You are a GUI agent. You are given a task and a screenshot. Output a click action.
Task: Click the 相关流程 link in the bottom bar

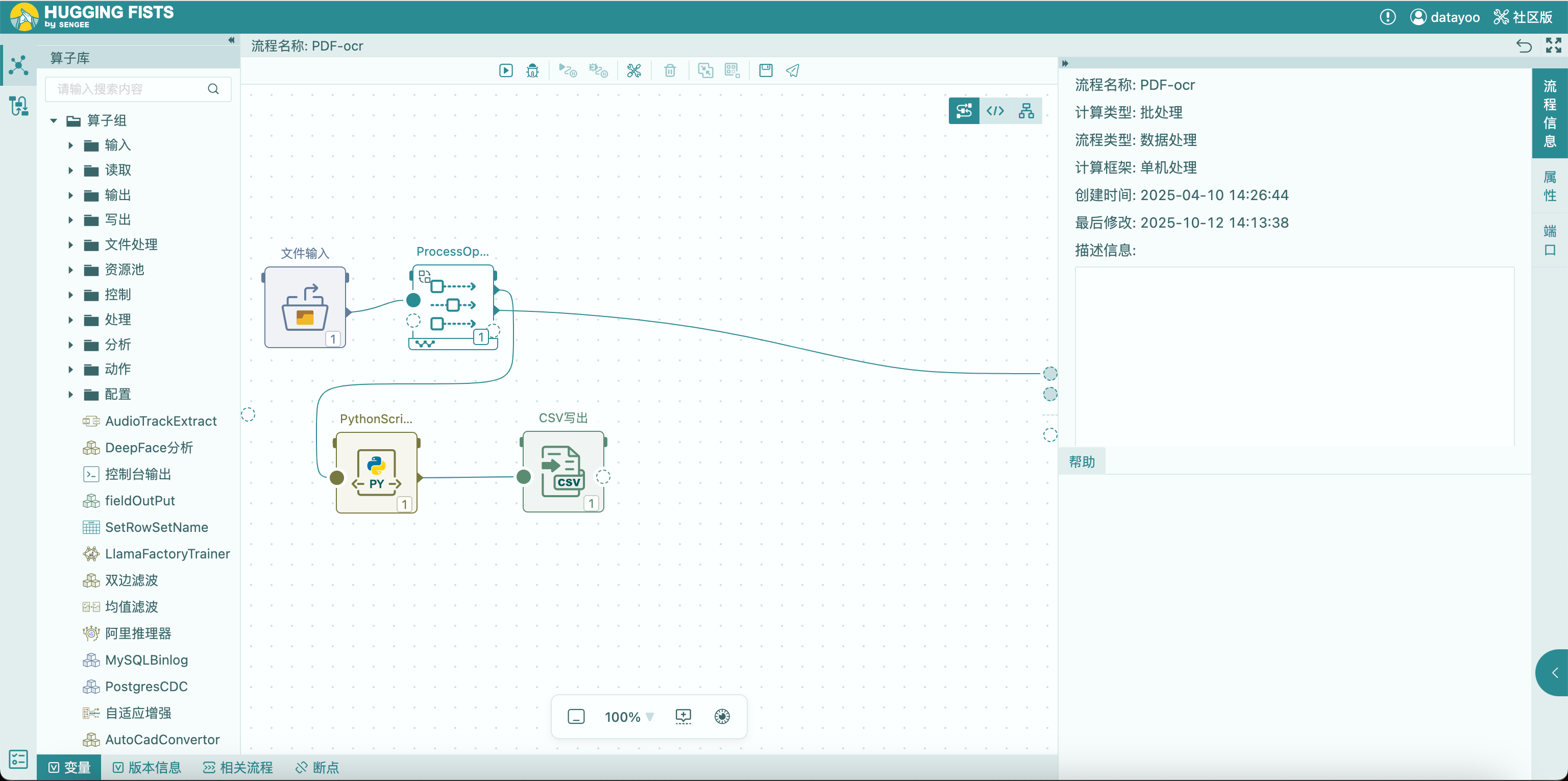click(x=238, y=767)
